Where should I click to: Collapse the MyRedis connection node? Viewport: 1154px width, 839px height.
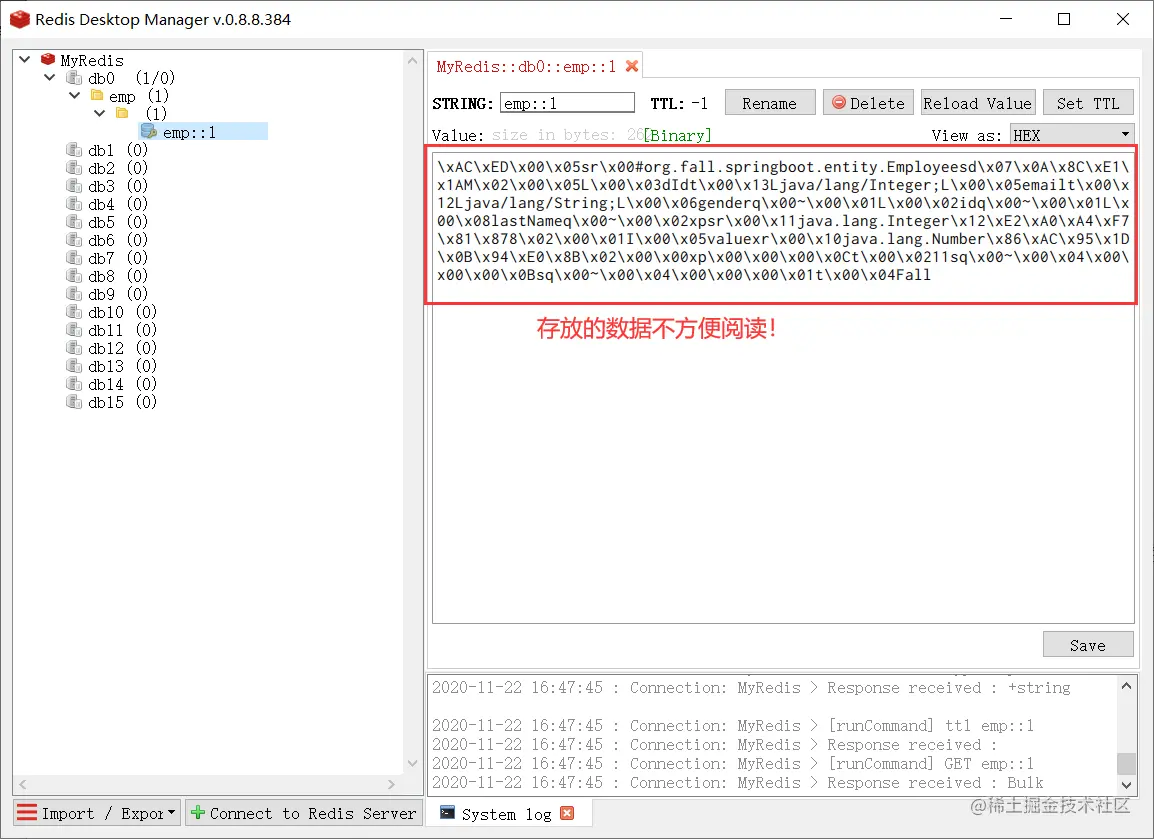click(24, 59)
